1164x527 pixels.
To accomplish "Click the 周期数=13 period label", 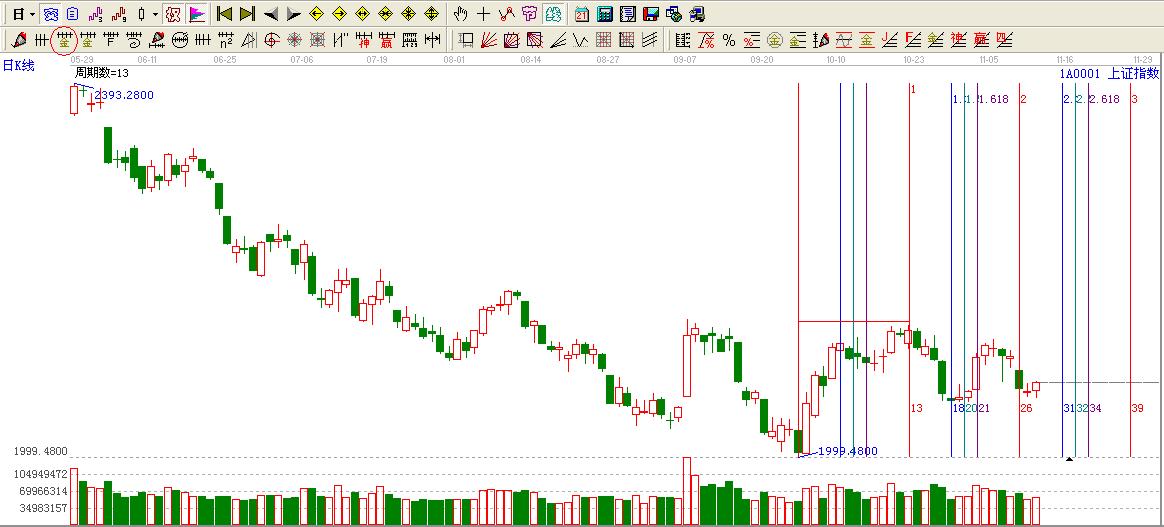I will click(x=102, y=73).
